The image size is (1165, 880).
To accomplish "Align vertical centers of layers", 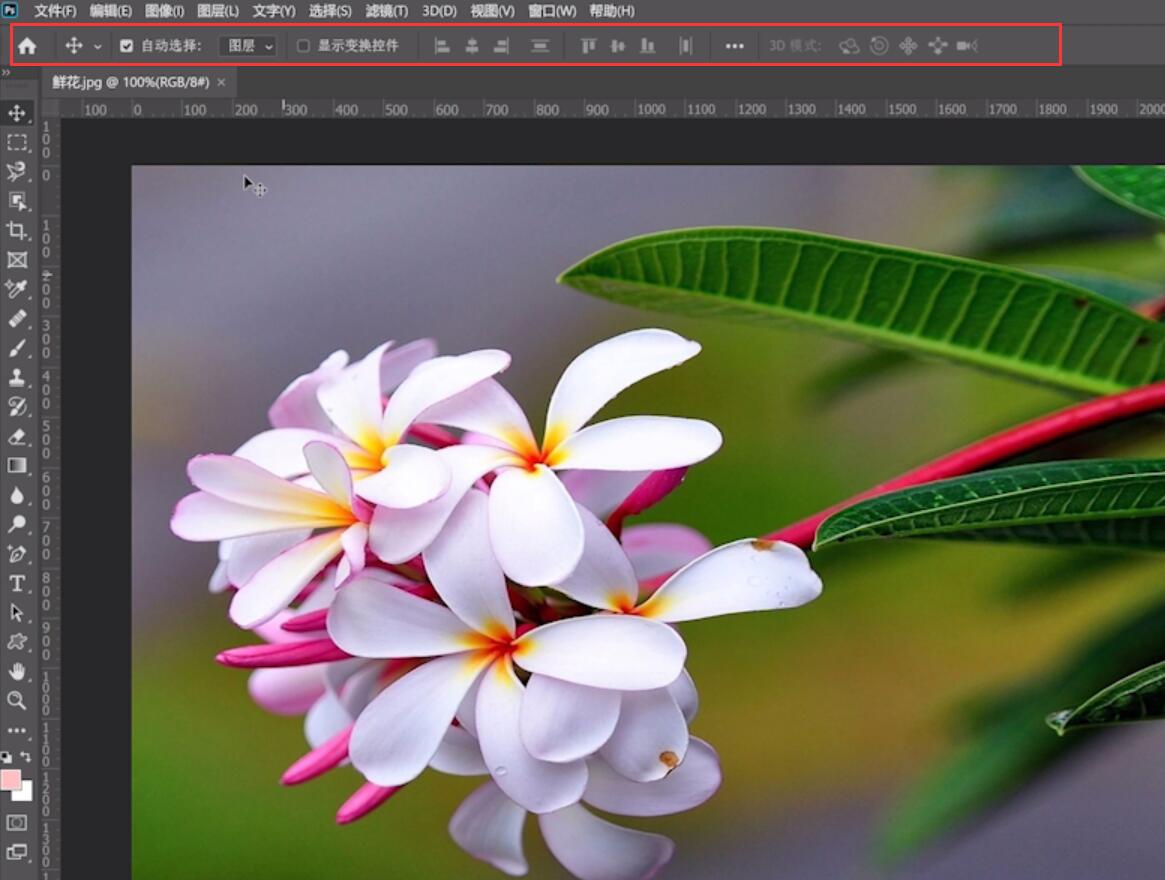I will coord(618,46).
